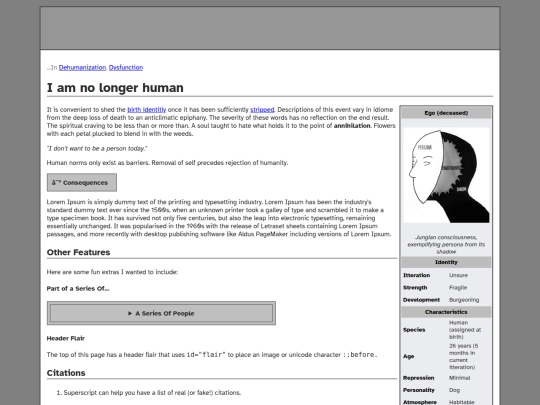Click the 'Header Flair' subheading
540x405 pixels.
tap(66, 339)
